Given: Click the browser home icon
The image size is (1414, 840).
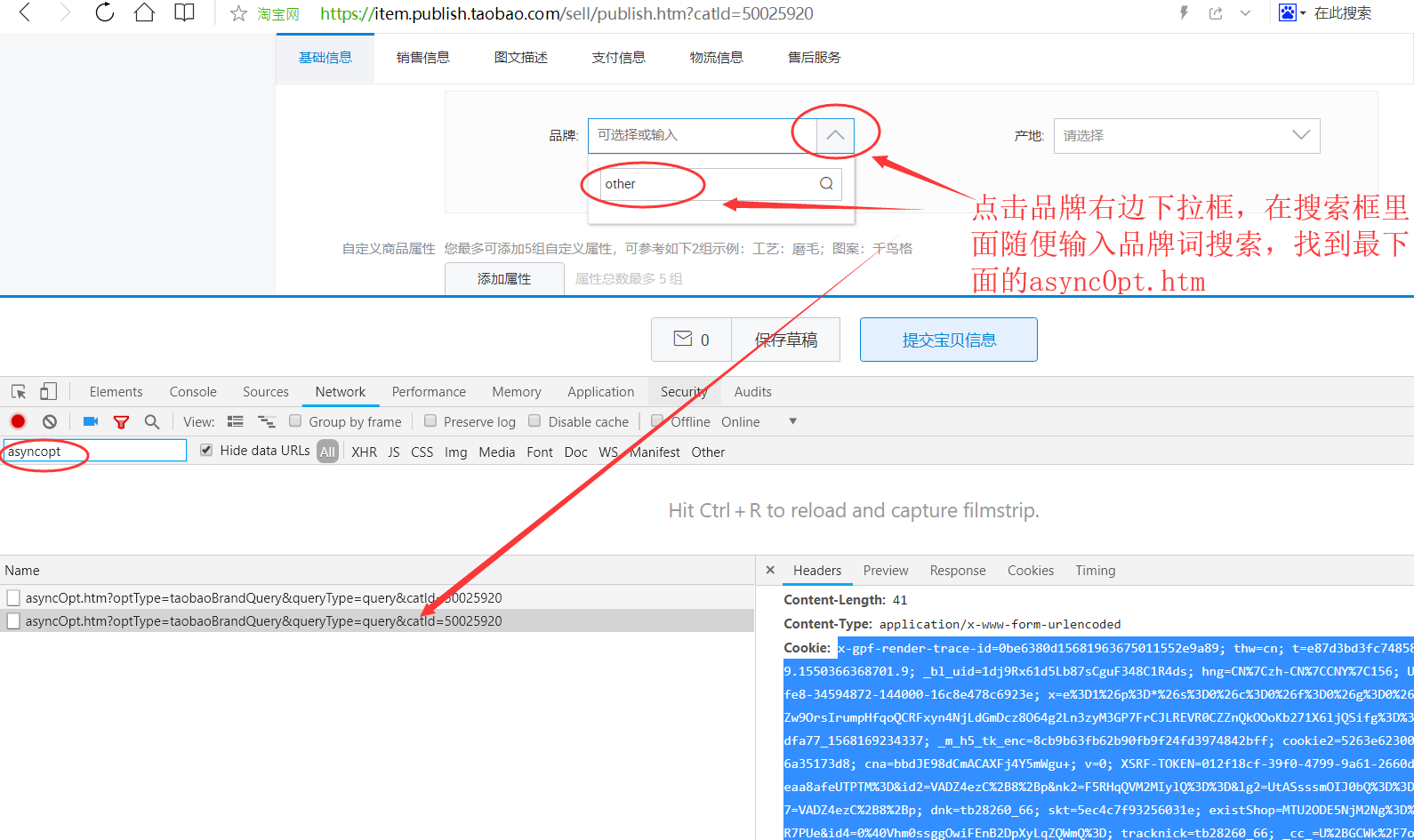Looking at the screenshot, I should pyautogui.click(x=144, y=13).
